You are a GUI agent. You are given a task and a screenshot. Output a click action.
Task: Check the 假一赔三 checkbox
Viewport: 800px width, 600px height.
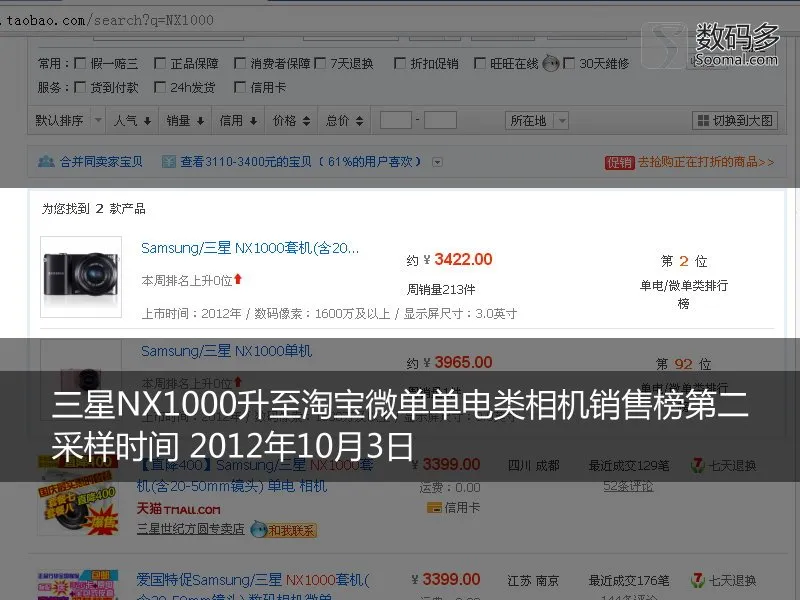click(80, 63)
